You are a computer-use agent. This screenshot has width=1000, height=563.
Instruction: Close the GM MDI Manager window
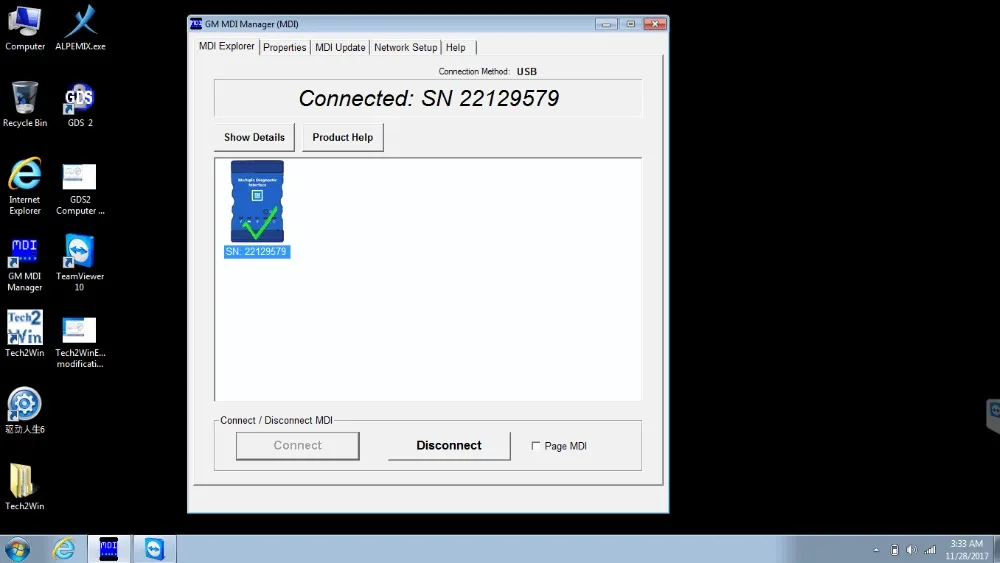pyautogui.click(x=654, y=24)
